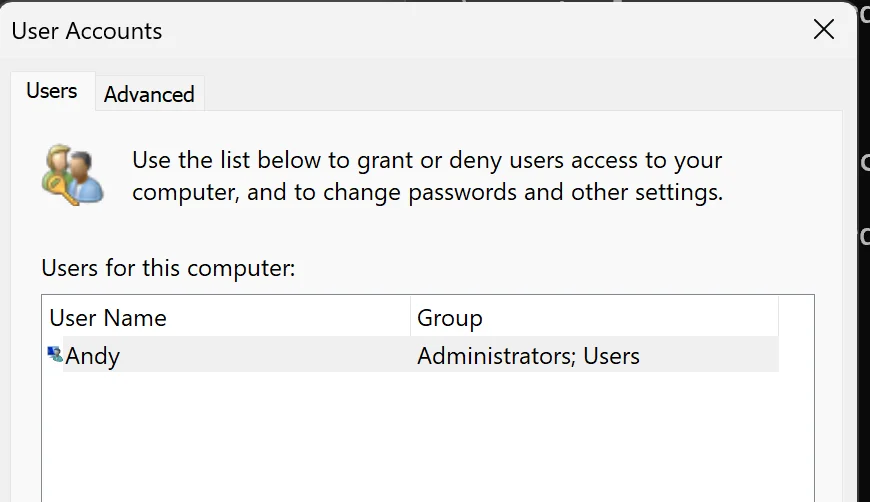Click the User Accounts title bar text
This screenshot has width=870, height=502.
[x=87, y=31]
